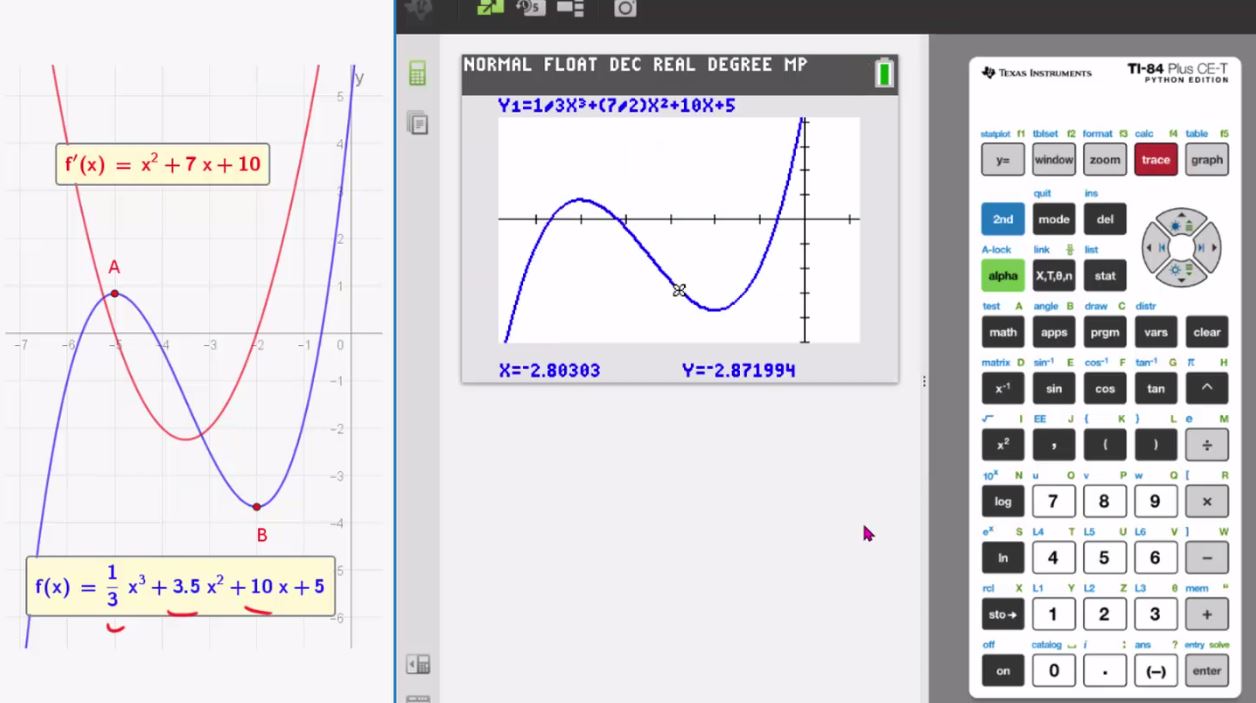Click the on key on the calculator
1256x703 pixels.
click(x=1003, y=671)
